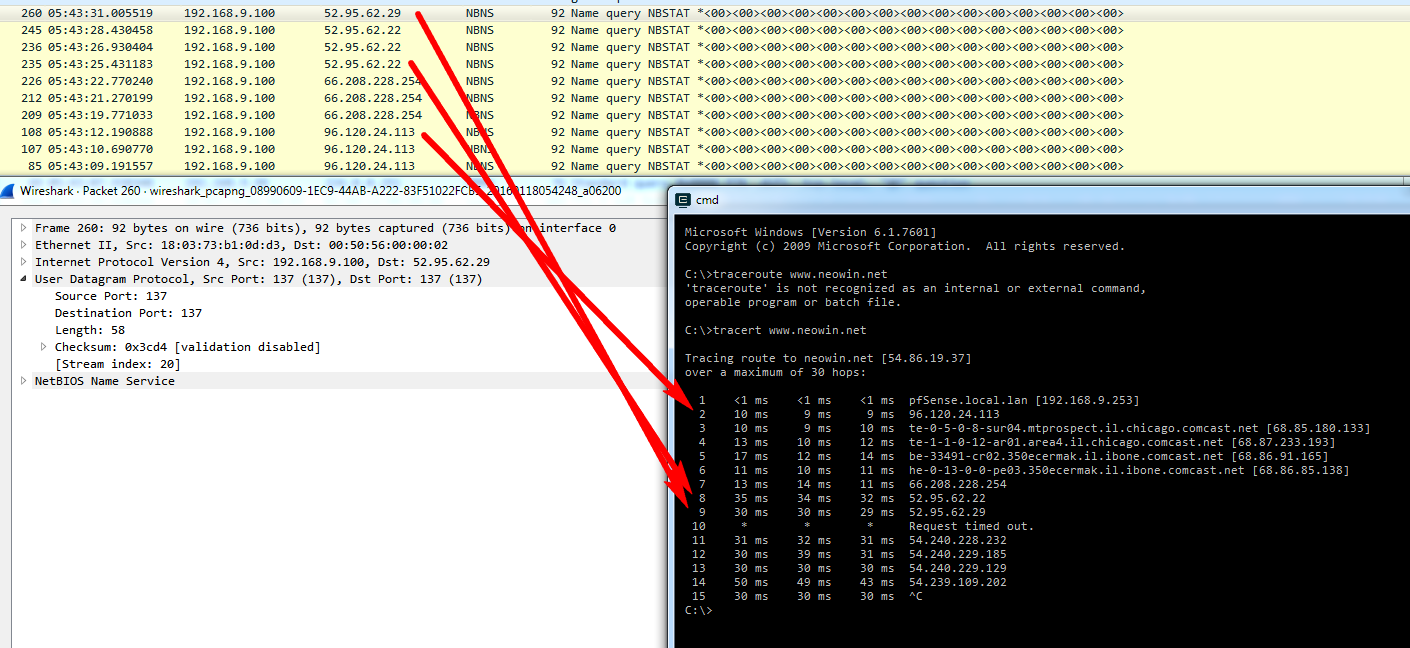Collapse the User Datagram Protocol section
Screen dimensions: 1410x648
click(25, 278)
